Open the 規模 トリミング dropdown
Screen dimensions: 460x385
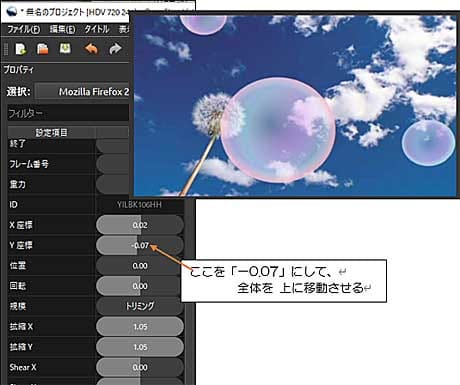click(x=140, y=306)
